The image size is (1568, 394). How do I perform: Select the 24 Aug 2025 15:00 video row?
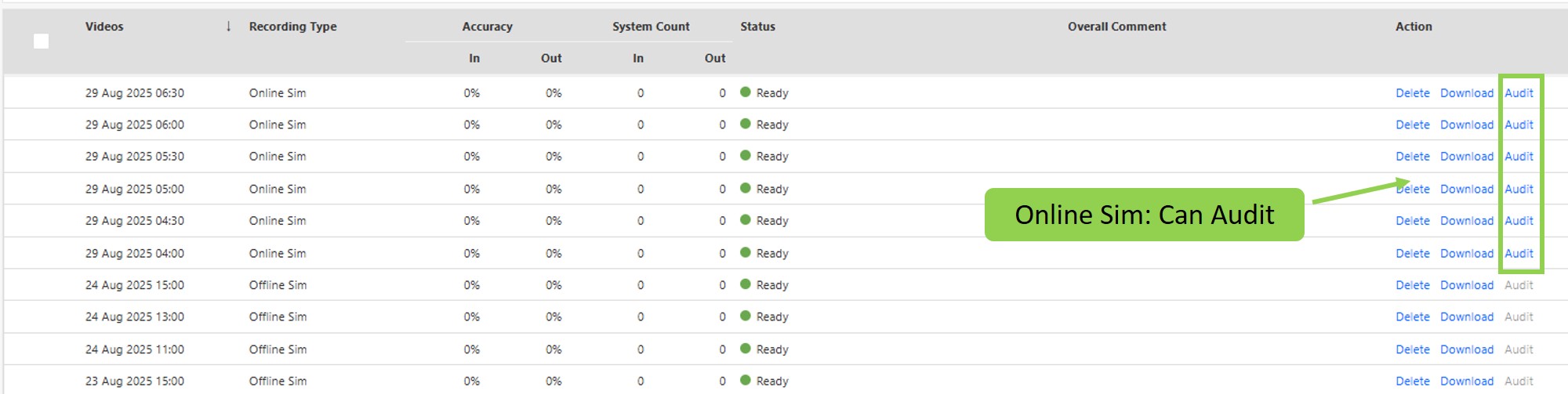click(x=135, y=285)
